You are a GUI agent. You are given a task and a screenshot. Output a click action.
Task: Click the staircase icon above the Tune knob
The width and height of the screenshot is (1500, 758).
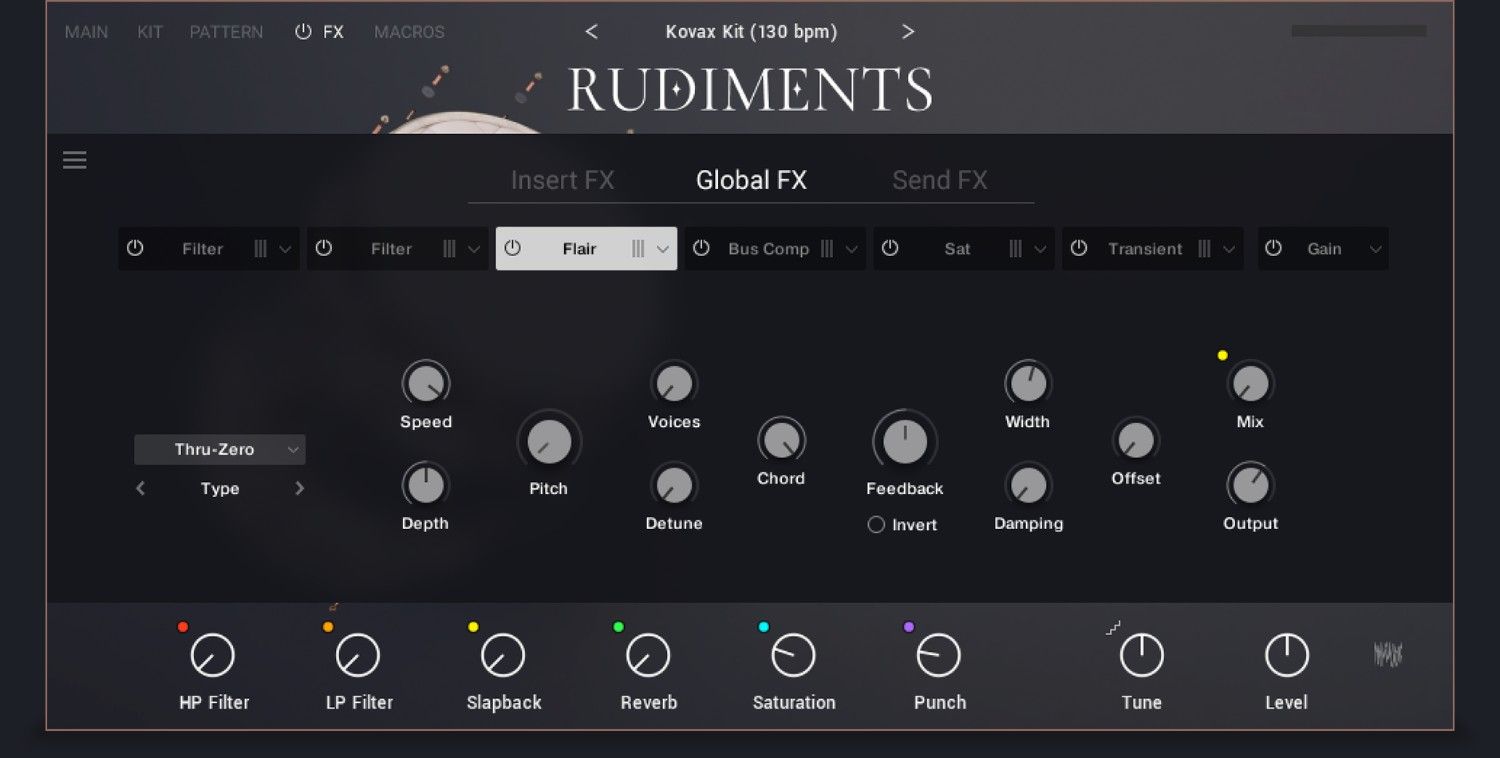coord(1113,626)
